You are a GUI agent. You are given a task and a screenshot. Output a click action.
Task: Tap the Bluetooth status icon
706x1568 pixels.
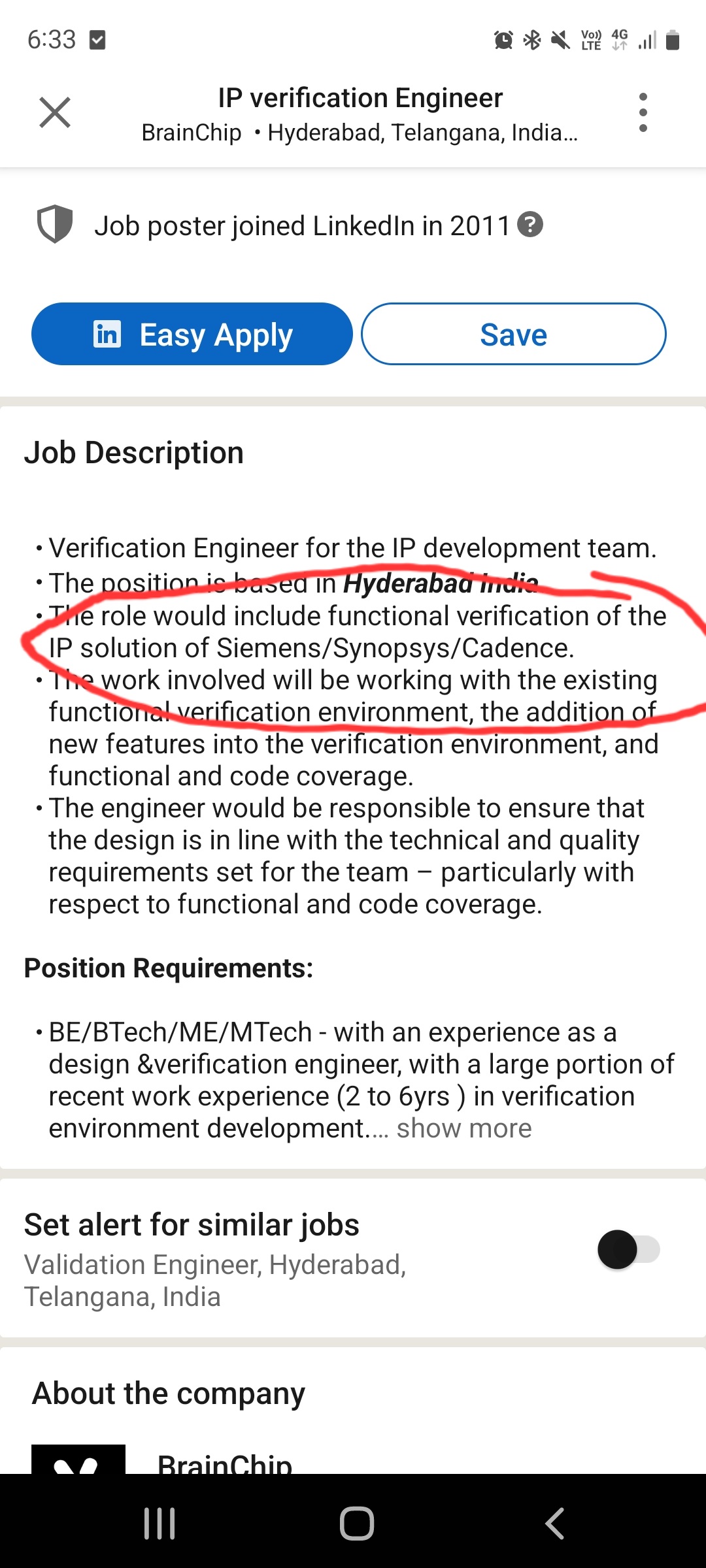click(532, 41)
